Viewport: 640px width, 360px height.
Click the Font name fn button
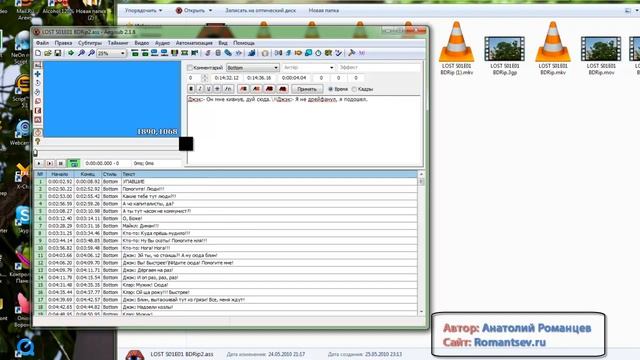[x=228, y=89]
